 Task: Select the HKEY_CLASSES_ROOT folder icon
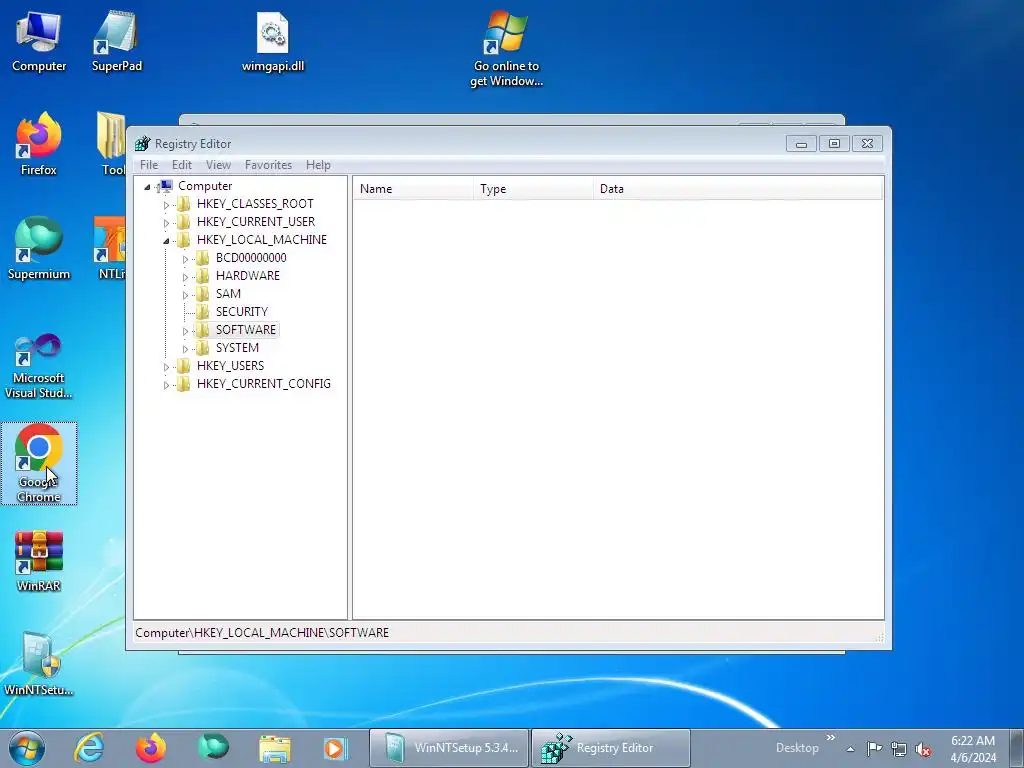pos(184,204)
